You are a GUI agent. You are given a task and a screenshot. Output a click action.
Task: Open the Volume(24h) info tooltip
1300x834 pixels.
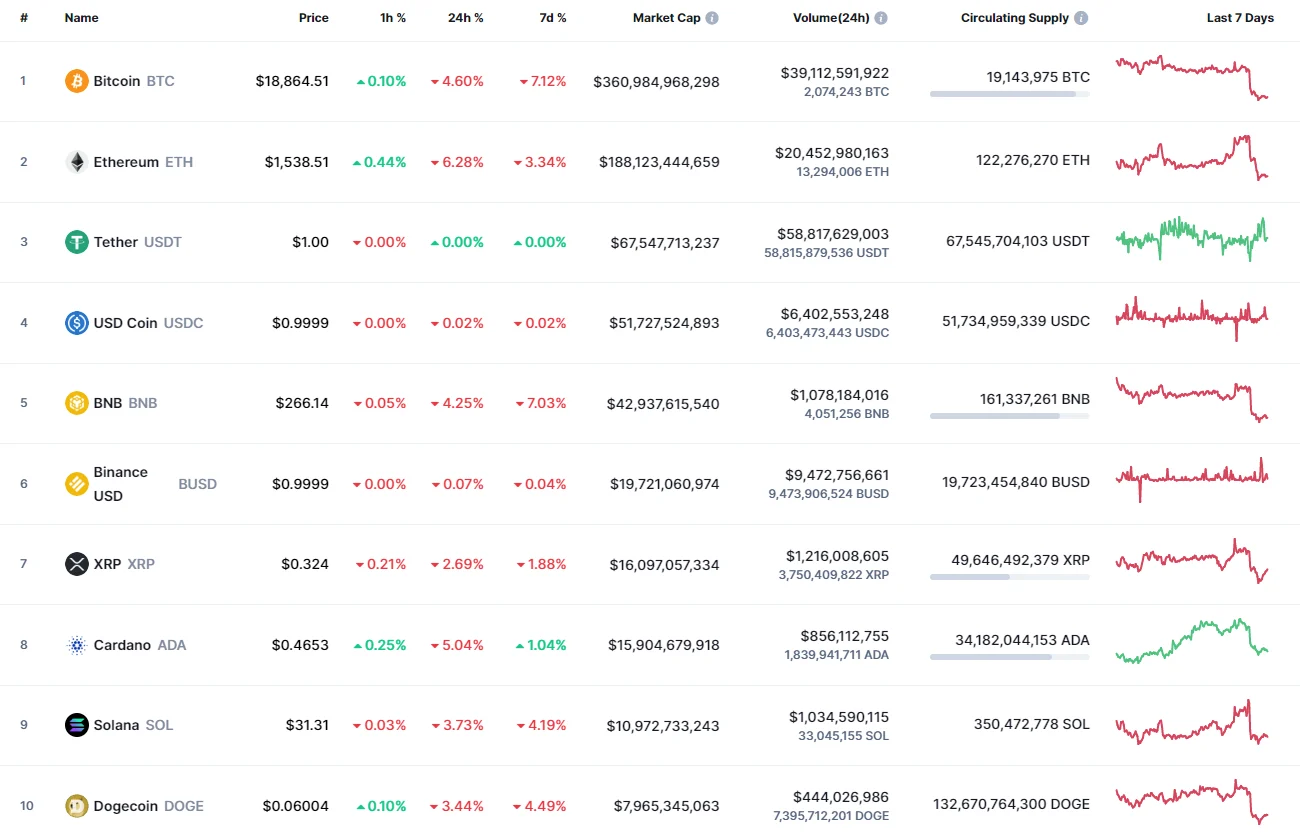tap(880, 17)
